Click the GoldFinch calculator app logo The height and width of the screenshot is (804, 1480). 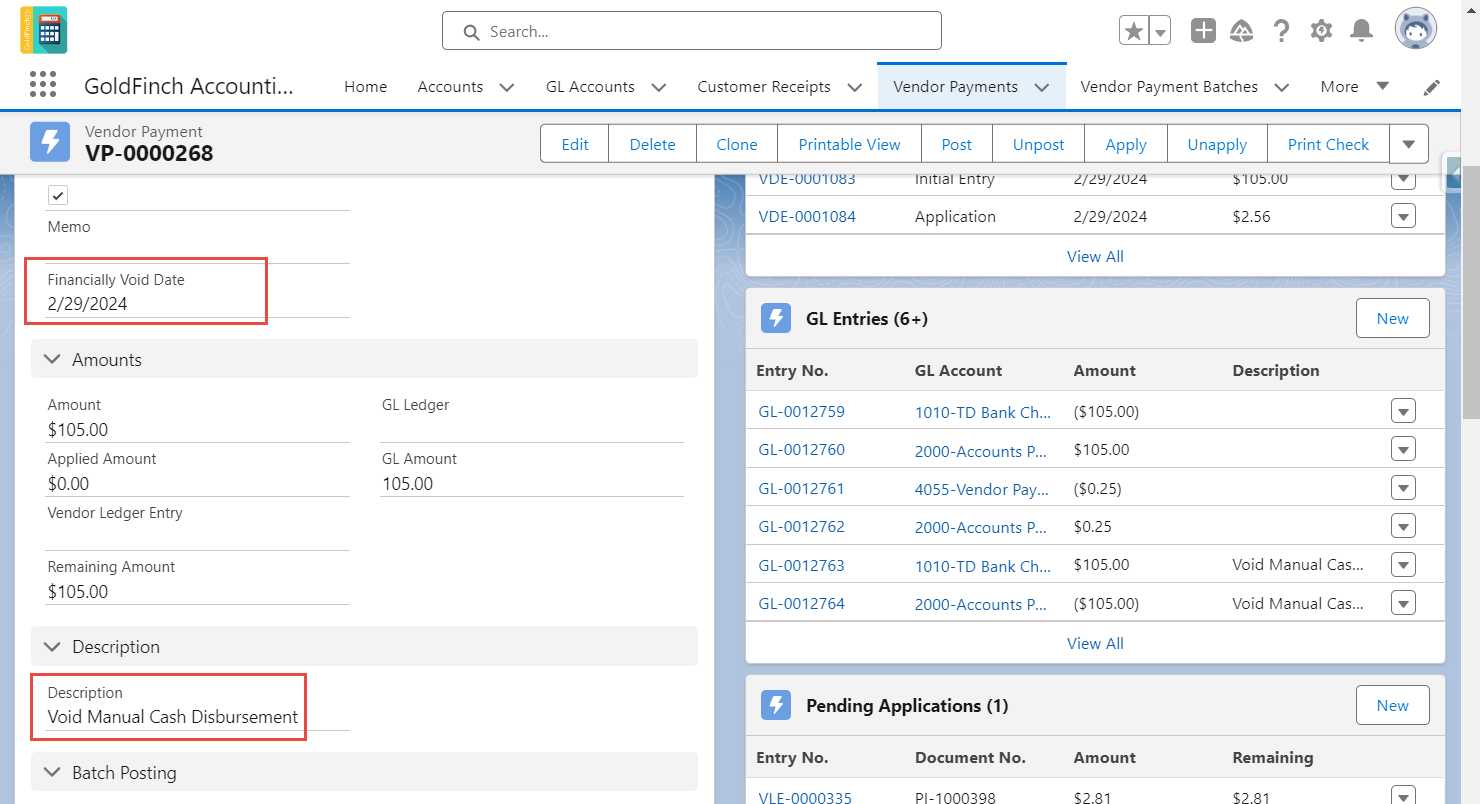(44, 30)
